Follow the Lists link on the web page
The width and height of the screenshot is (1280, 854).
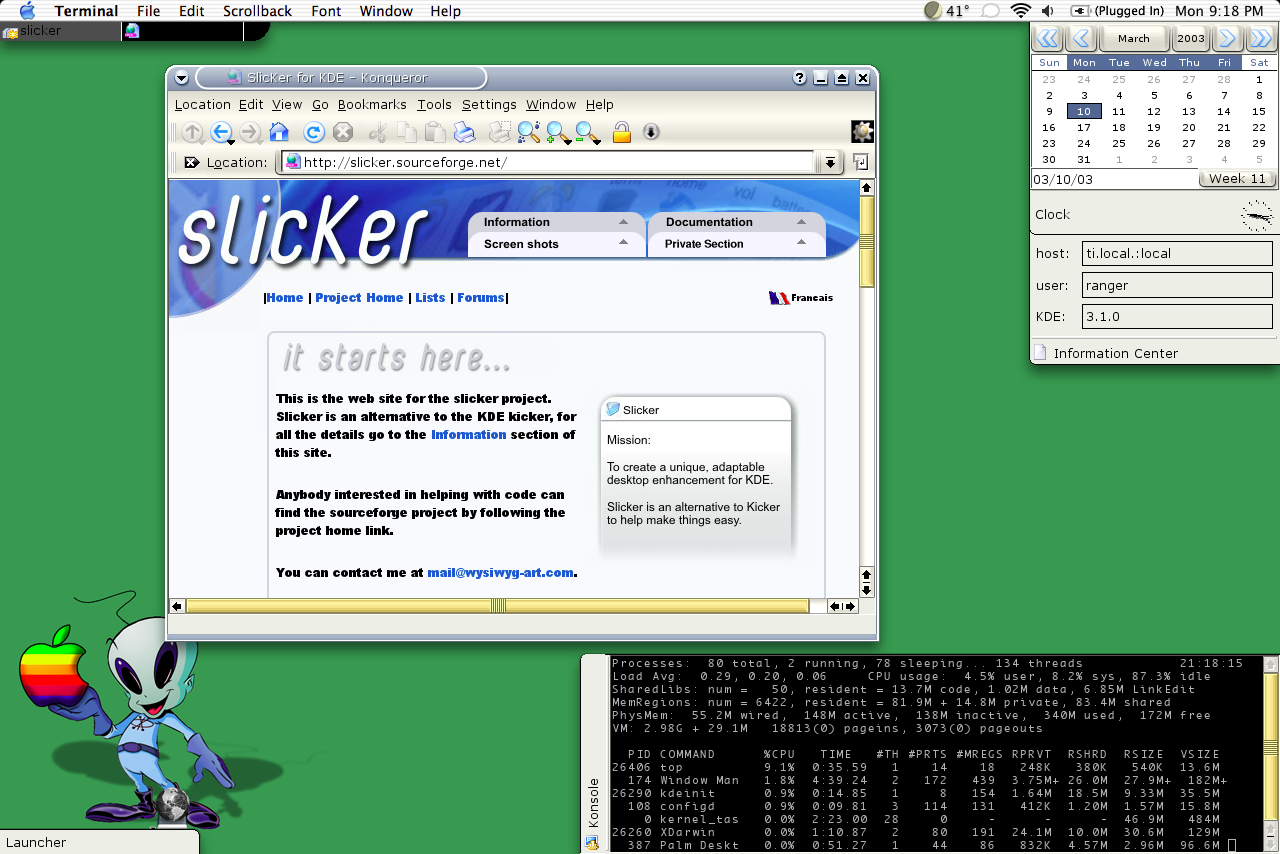coord(430,298)
